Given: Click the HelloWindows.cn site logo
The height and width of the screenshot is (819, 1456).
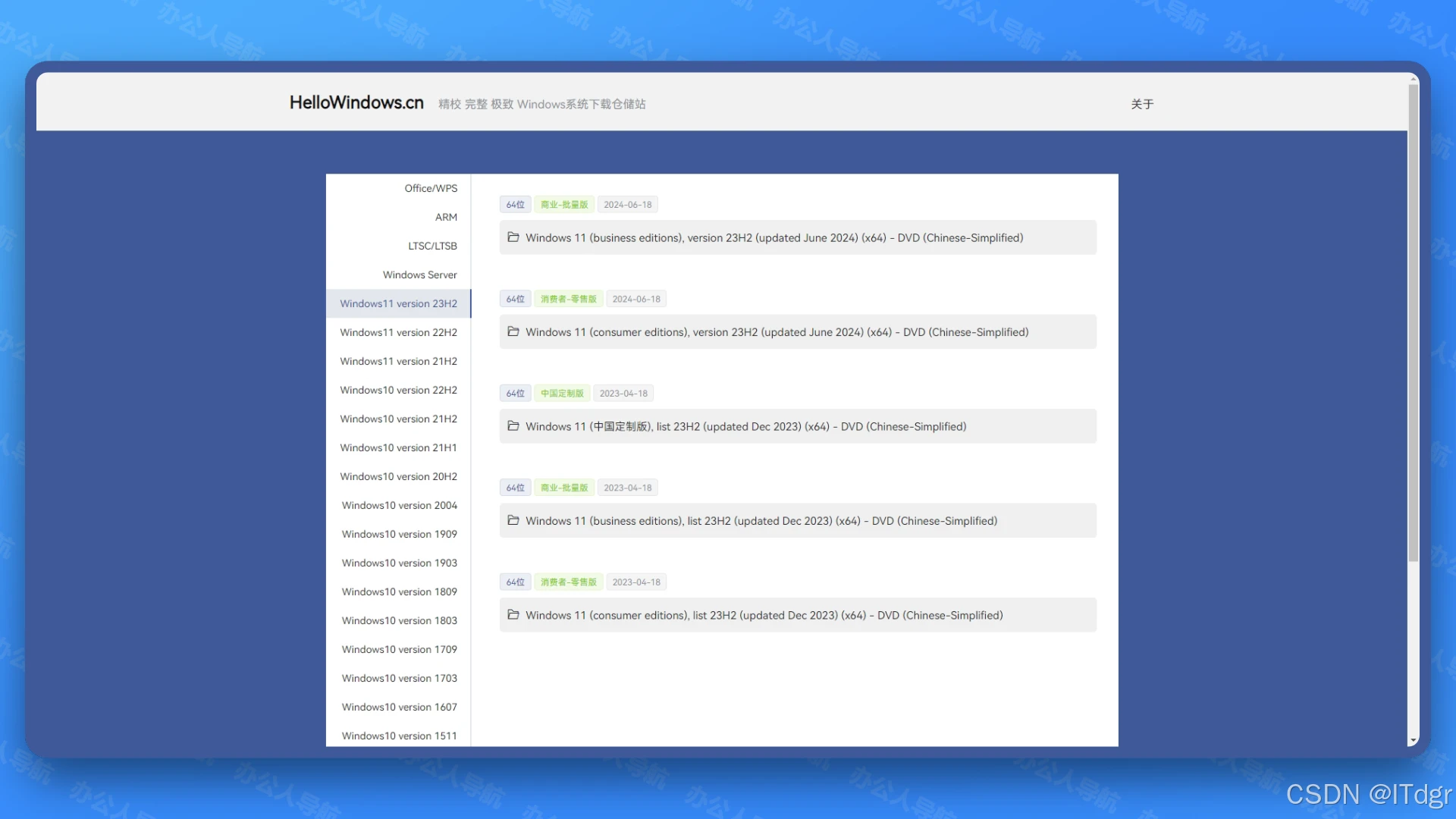Looking at the screenshot, I should point(356,102).
